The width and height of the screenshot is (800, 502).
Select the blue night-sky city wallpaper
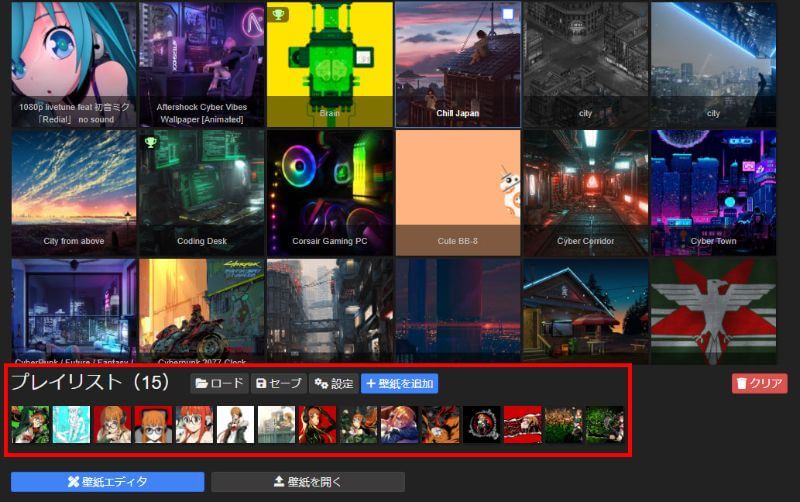click(x=714, y=64)
